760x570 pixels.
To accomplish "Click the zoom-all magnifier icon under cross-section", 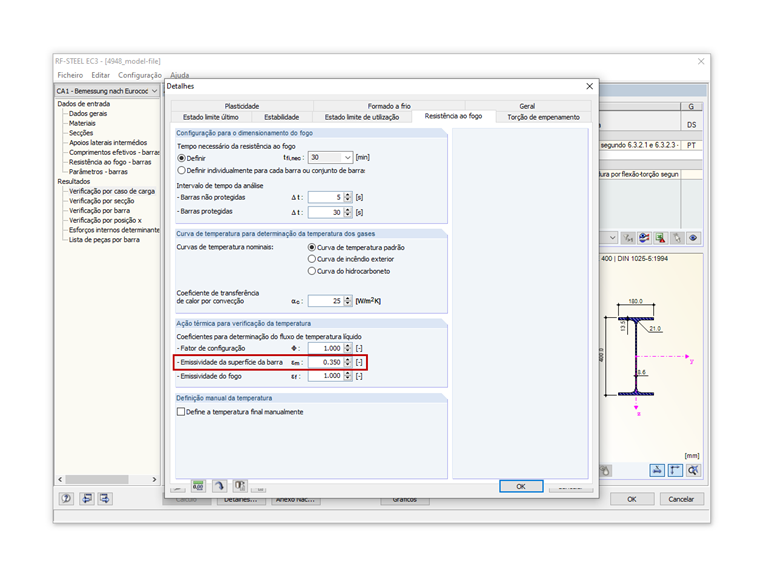I will (693, 470).
